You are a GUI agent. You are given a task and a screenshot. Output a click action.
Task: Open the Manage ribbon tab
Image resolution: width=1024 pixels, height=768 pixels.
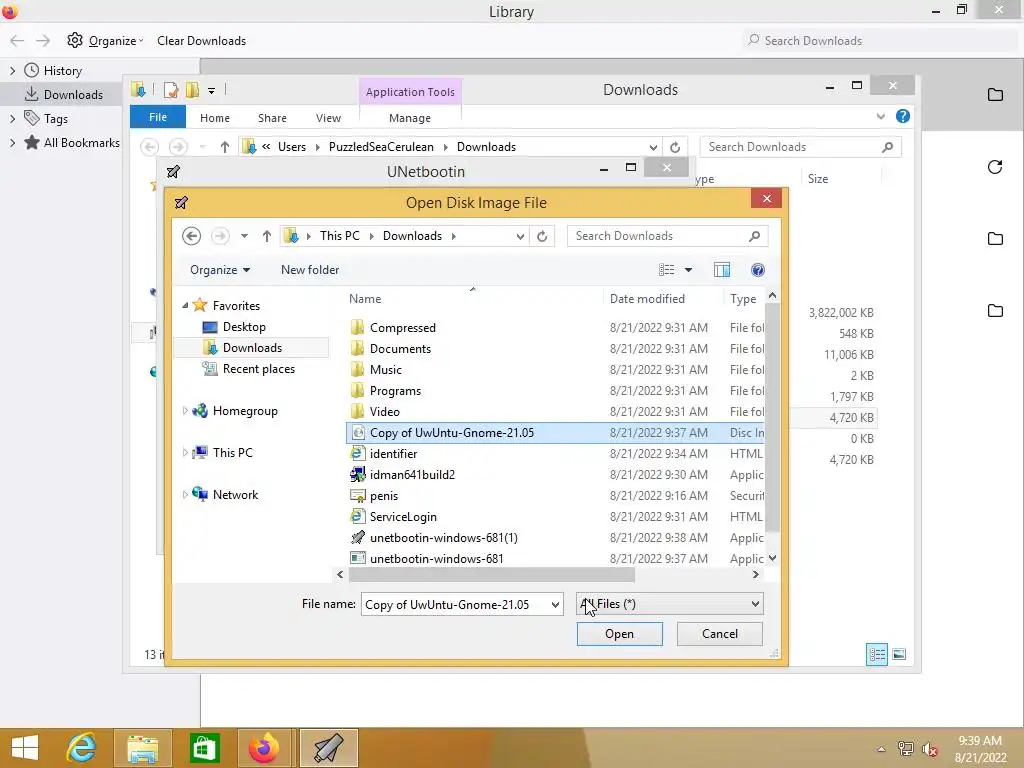409,118
